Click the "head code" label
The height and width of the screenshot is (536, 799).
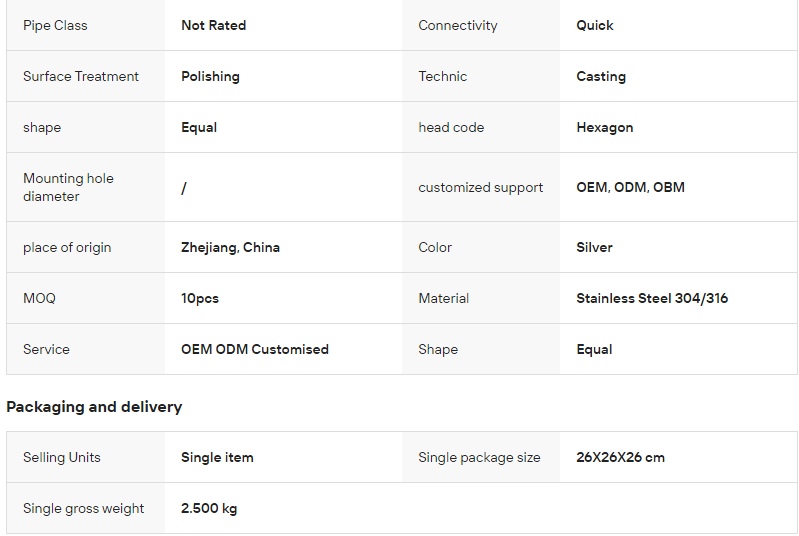point(451,127)
